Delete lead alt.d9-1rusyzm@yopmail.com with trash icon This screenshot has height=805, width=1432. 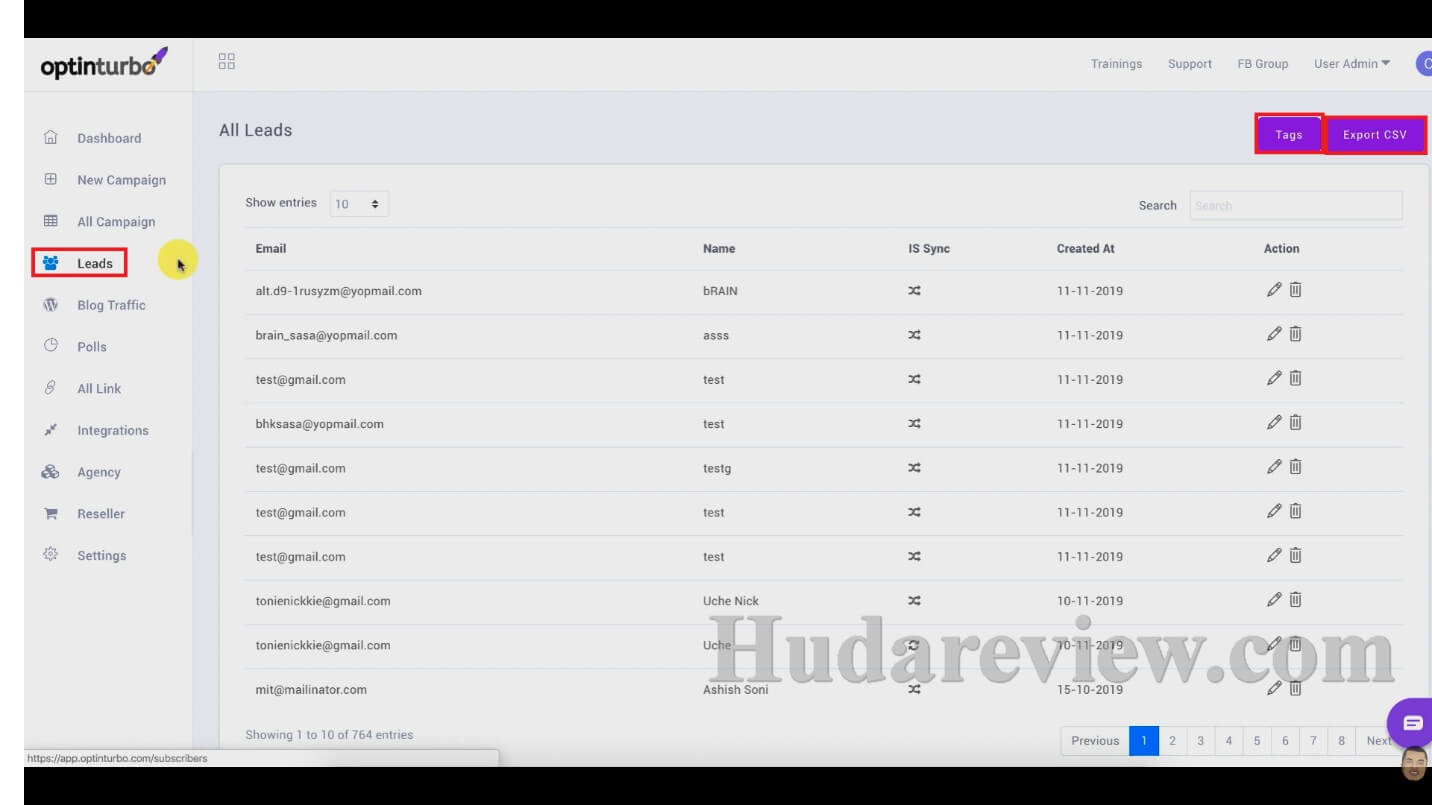point(1295,290)
